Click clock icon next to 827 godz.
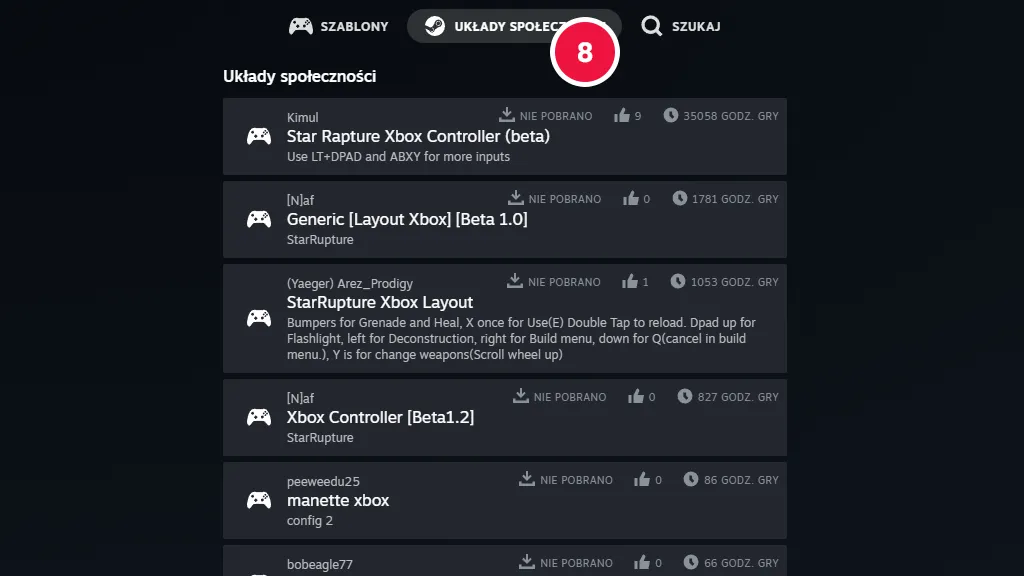This screenshot has width=1024, height=576. click(684, 396)
